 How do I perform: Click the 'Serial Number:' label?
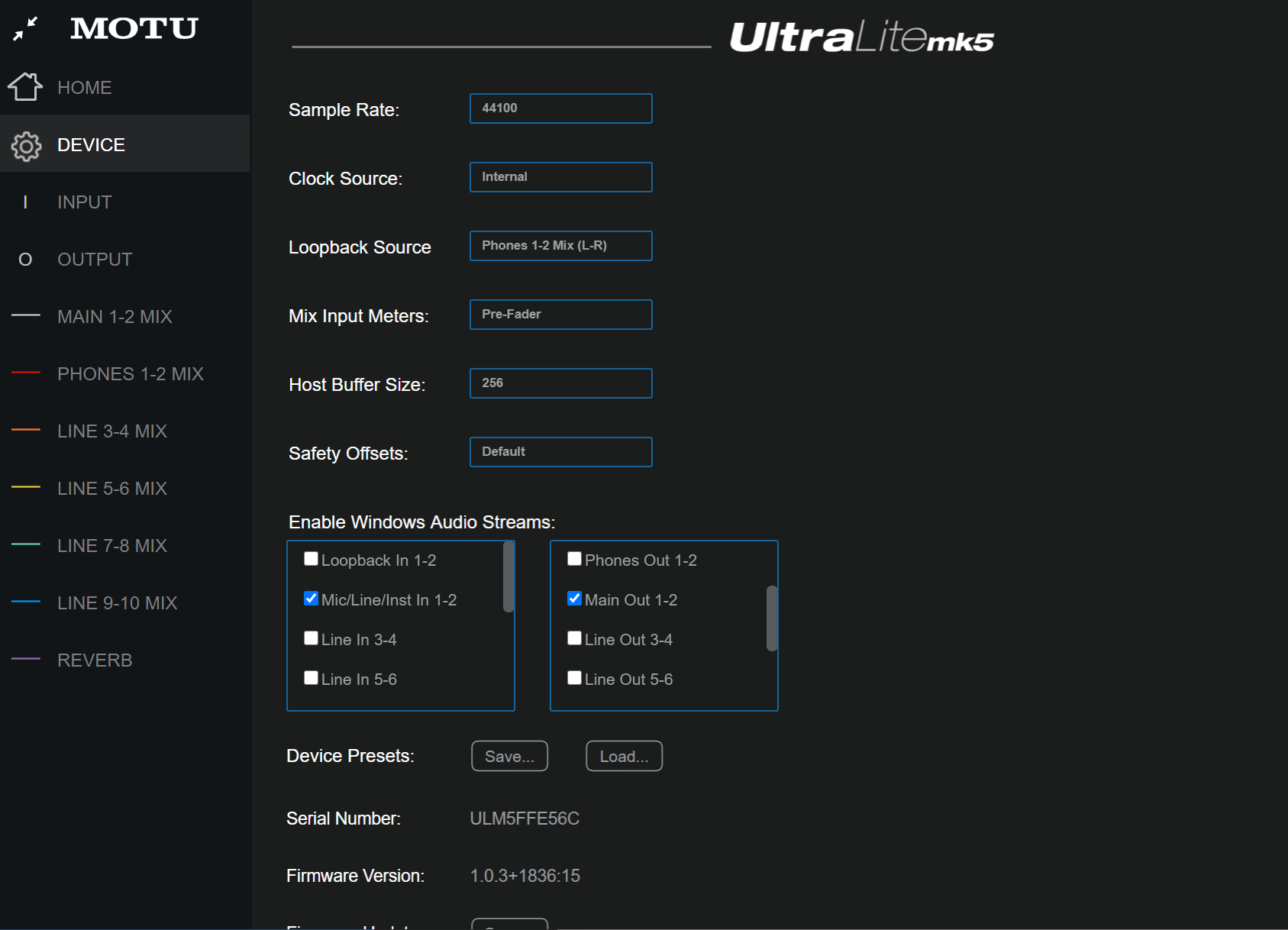pos(344,819)
